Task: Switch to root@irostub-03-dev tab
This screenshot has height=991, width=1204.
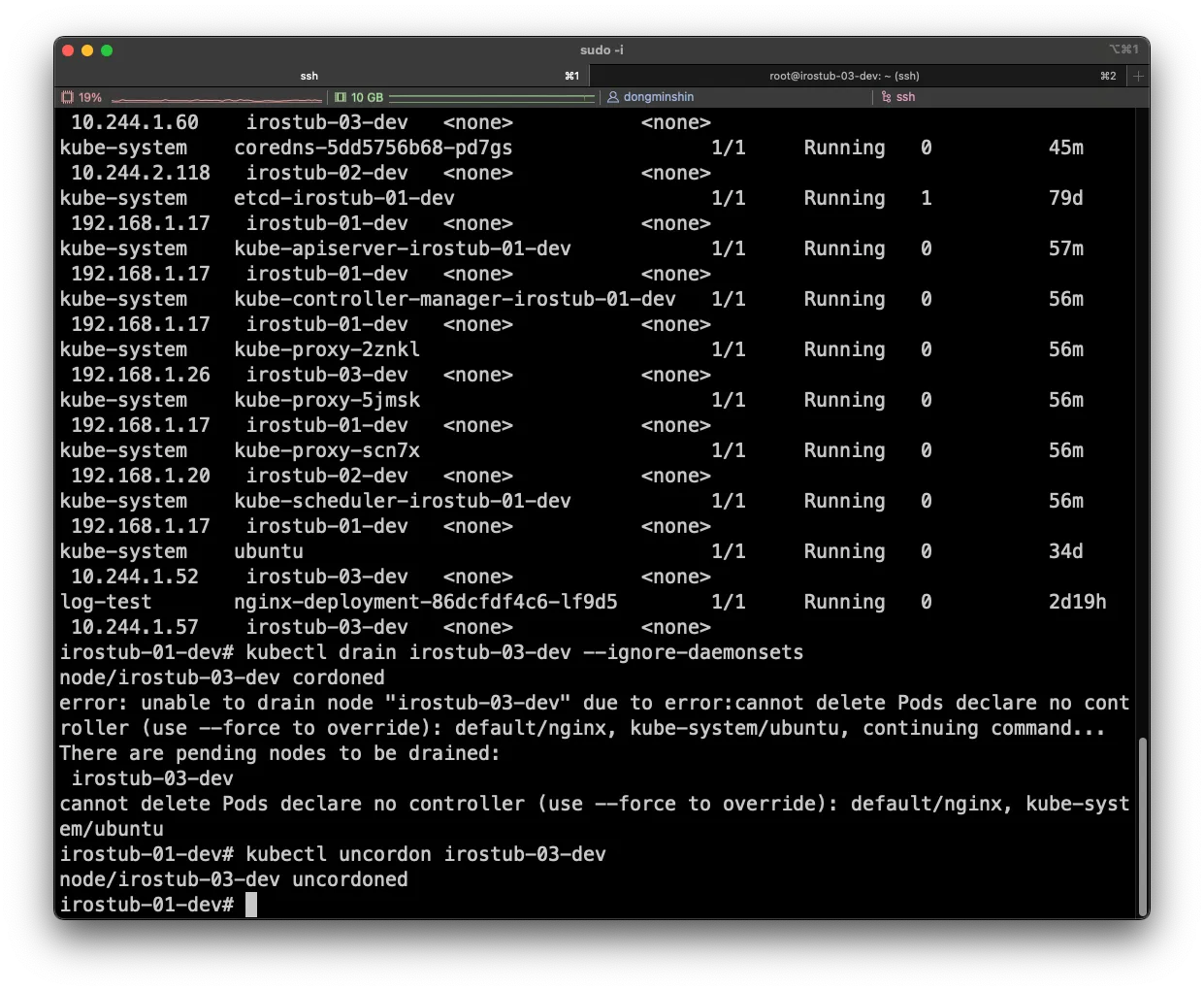Action: [844, 76]
